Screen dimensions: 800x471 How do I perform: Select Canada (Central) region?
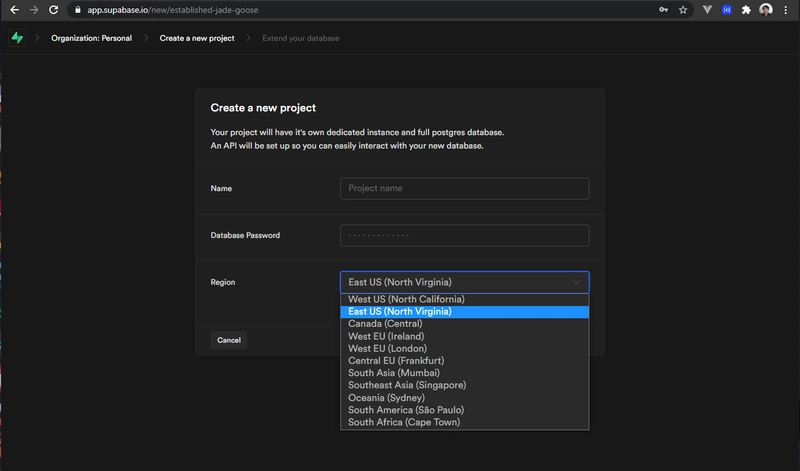pos(464,324)
